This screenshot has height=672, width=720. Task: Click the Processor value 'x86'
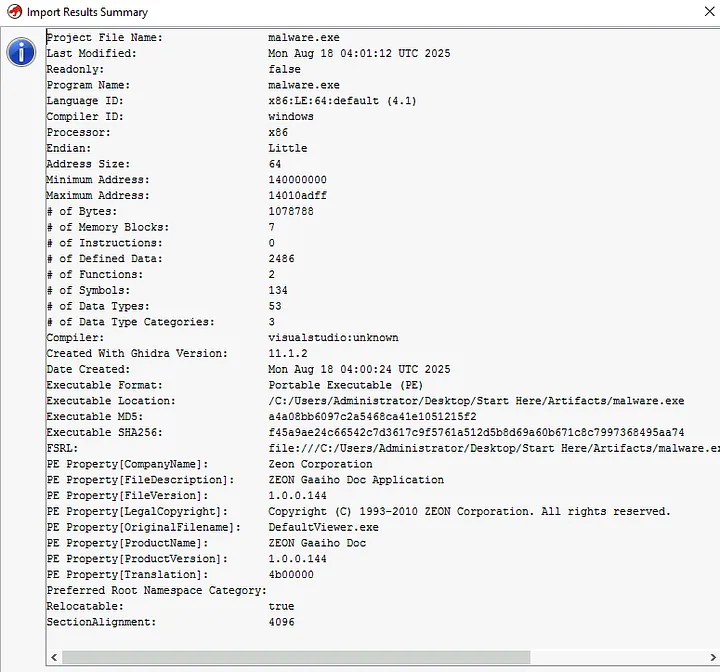click(x=278, y=132)
